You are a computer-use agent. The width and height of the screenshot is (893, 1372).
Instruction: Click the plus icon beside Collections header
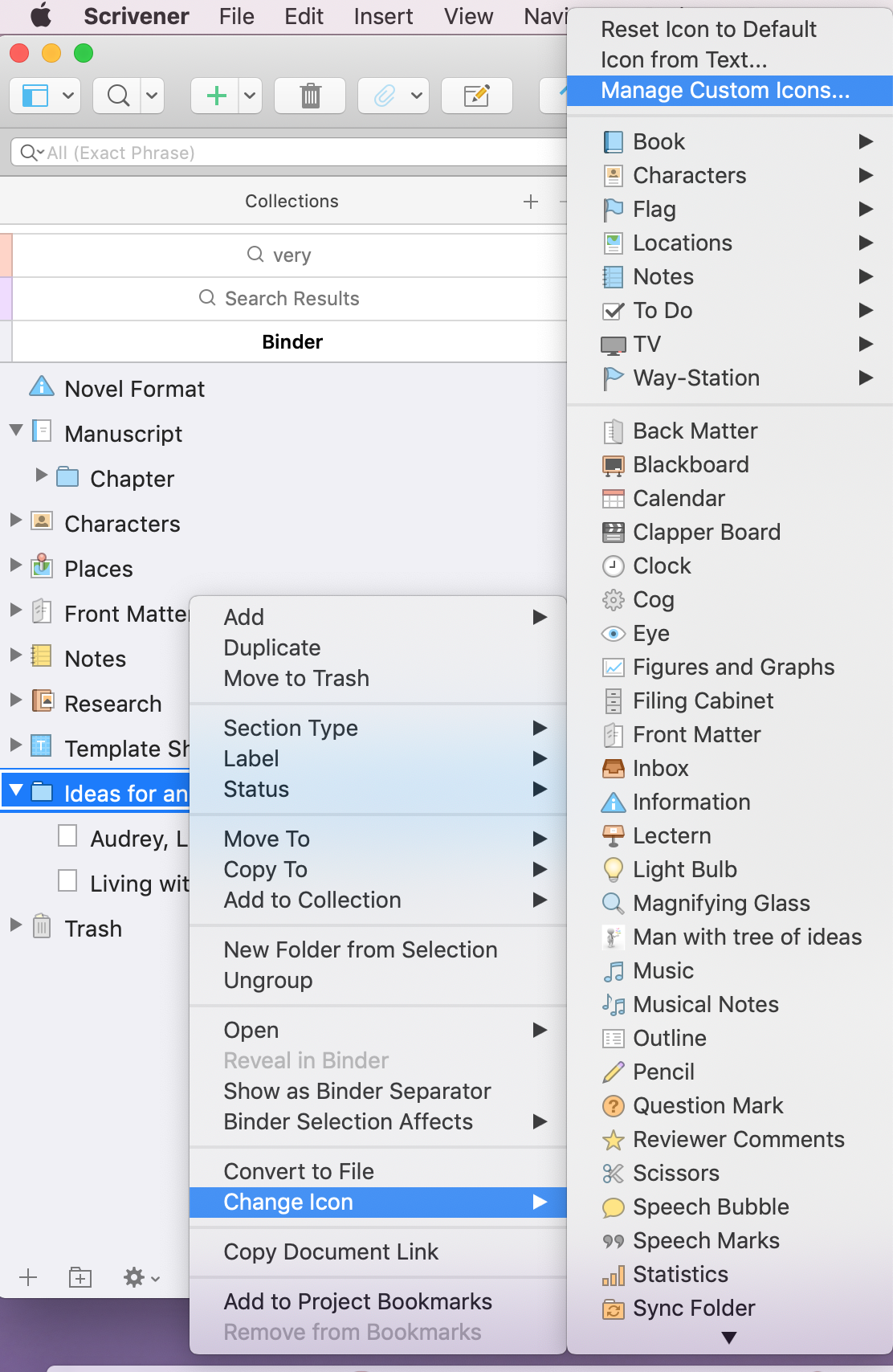[x=531, y=202]
